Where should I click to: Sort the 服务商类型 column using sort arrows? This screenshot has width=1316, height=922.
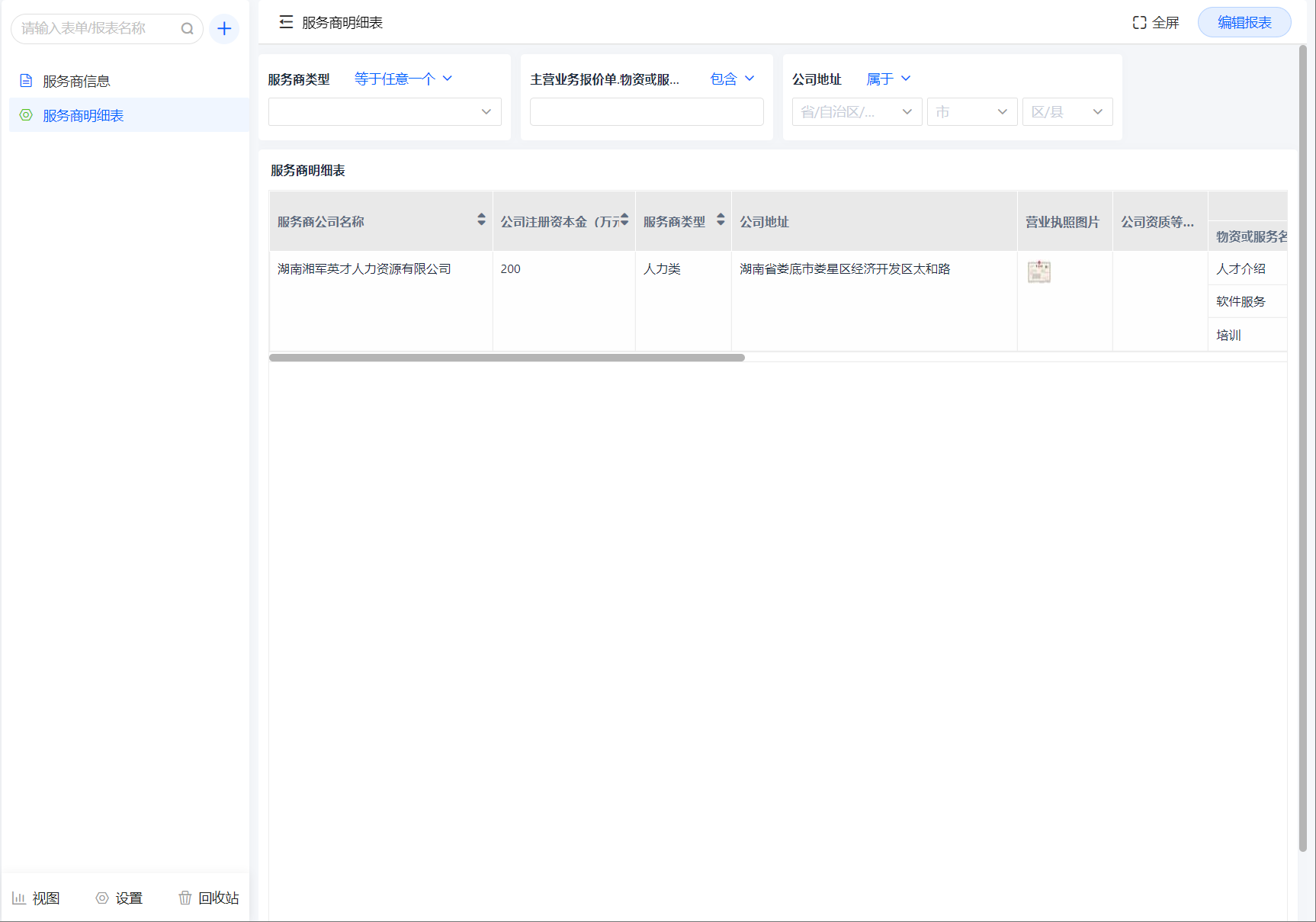721,220
